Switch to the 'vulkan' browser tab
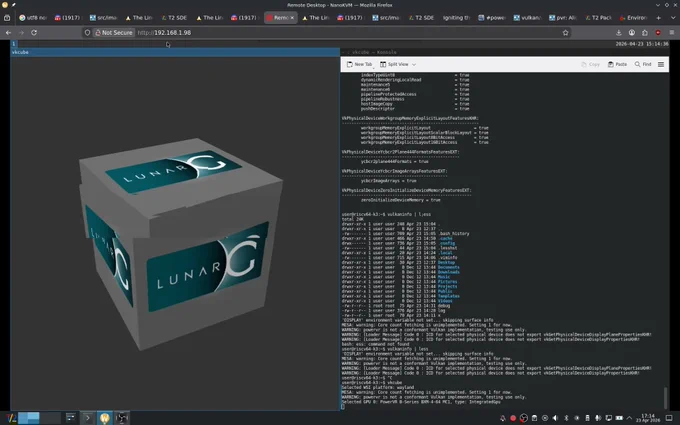The image size is (680, 425). (528, 18)
